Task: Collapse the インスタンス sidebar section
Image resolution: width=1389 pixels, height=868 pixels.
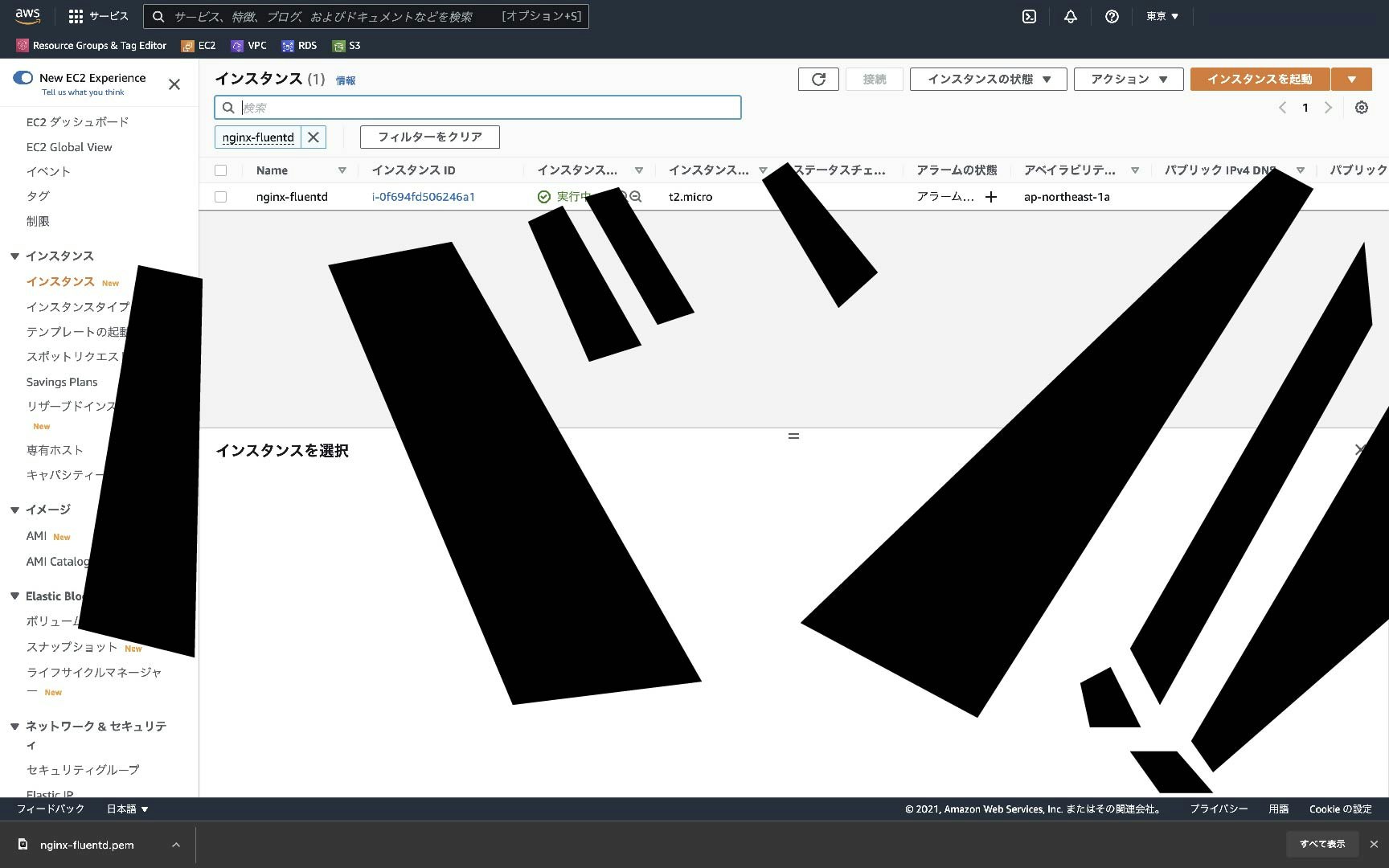Action: (14, 256)
